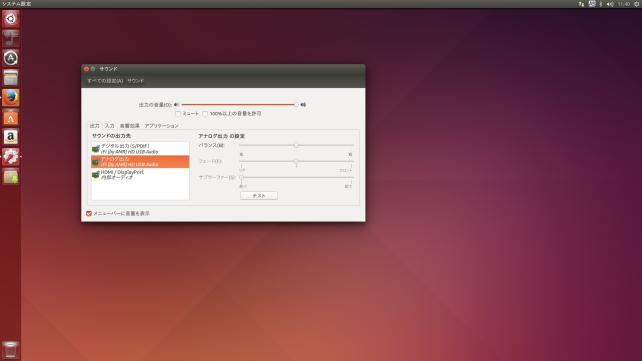Viewport: 642px width, 361px height.
Task: Close the サウンド window
Action: click(86, 69)
